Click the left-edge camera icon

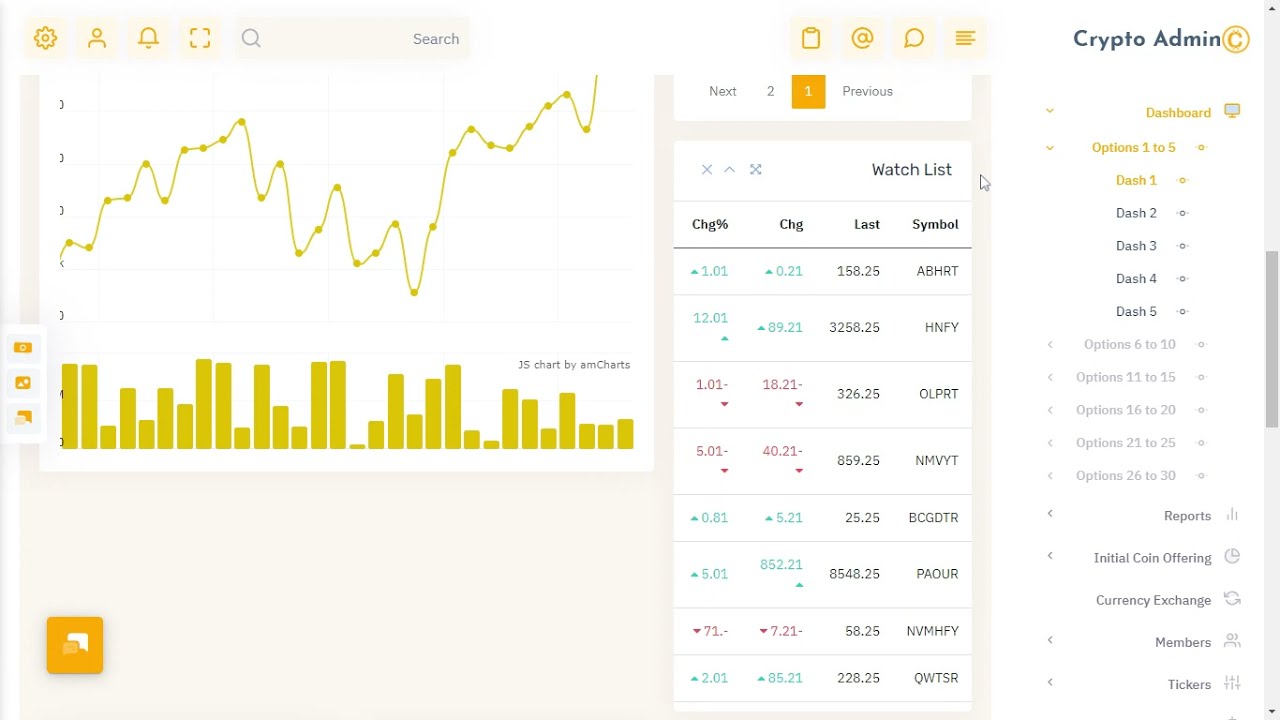coord(23,348)
